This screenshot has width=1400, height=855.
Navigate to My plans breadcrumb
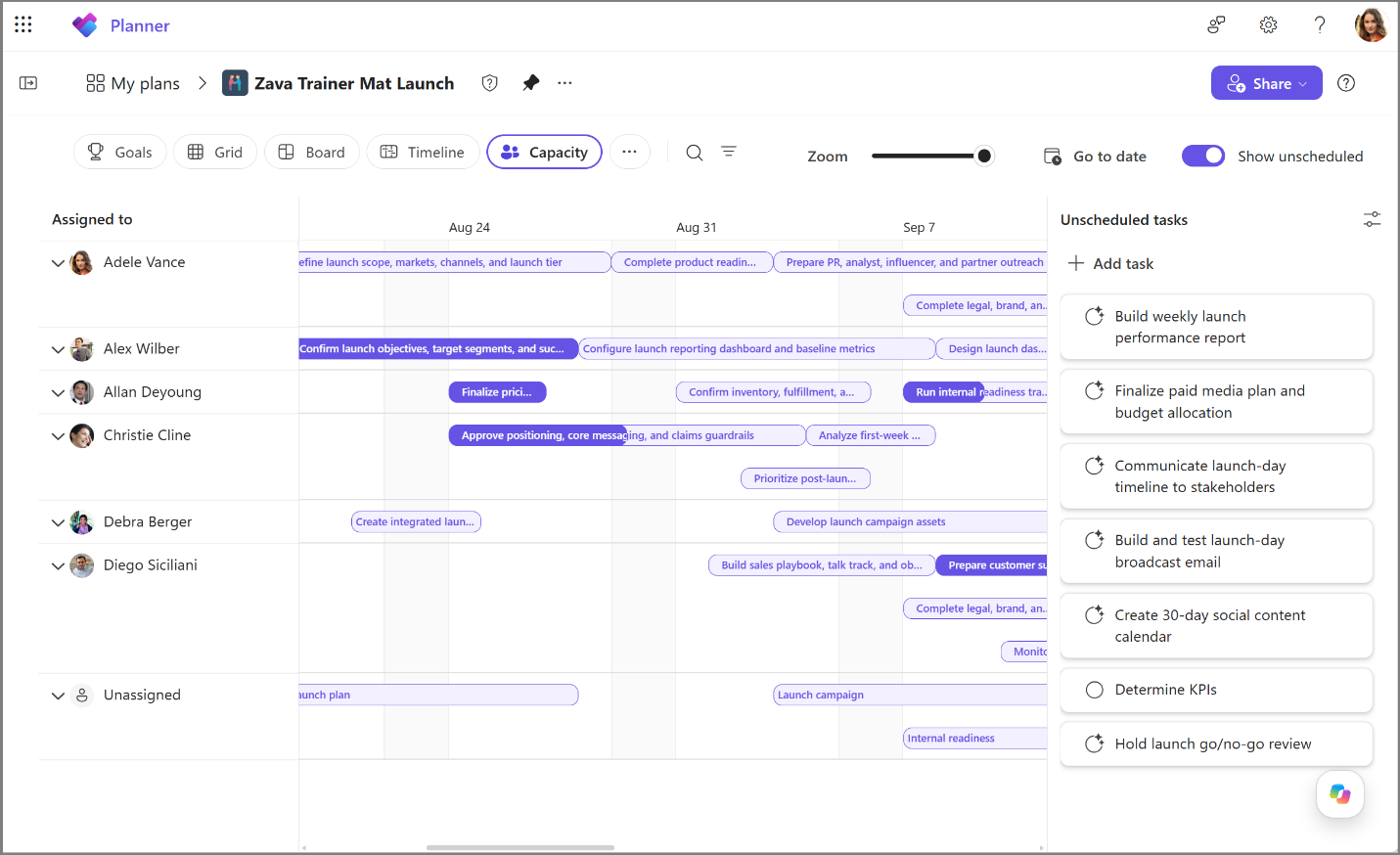[x=133, y=83]
